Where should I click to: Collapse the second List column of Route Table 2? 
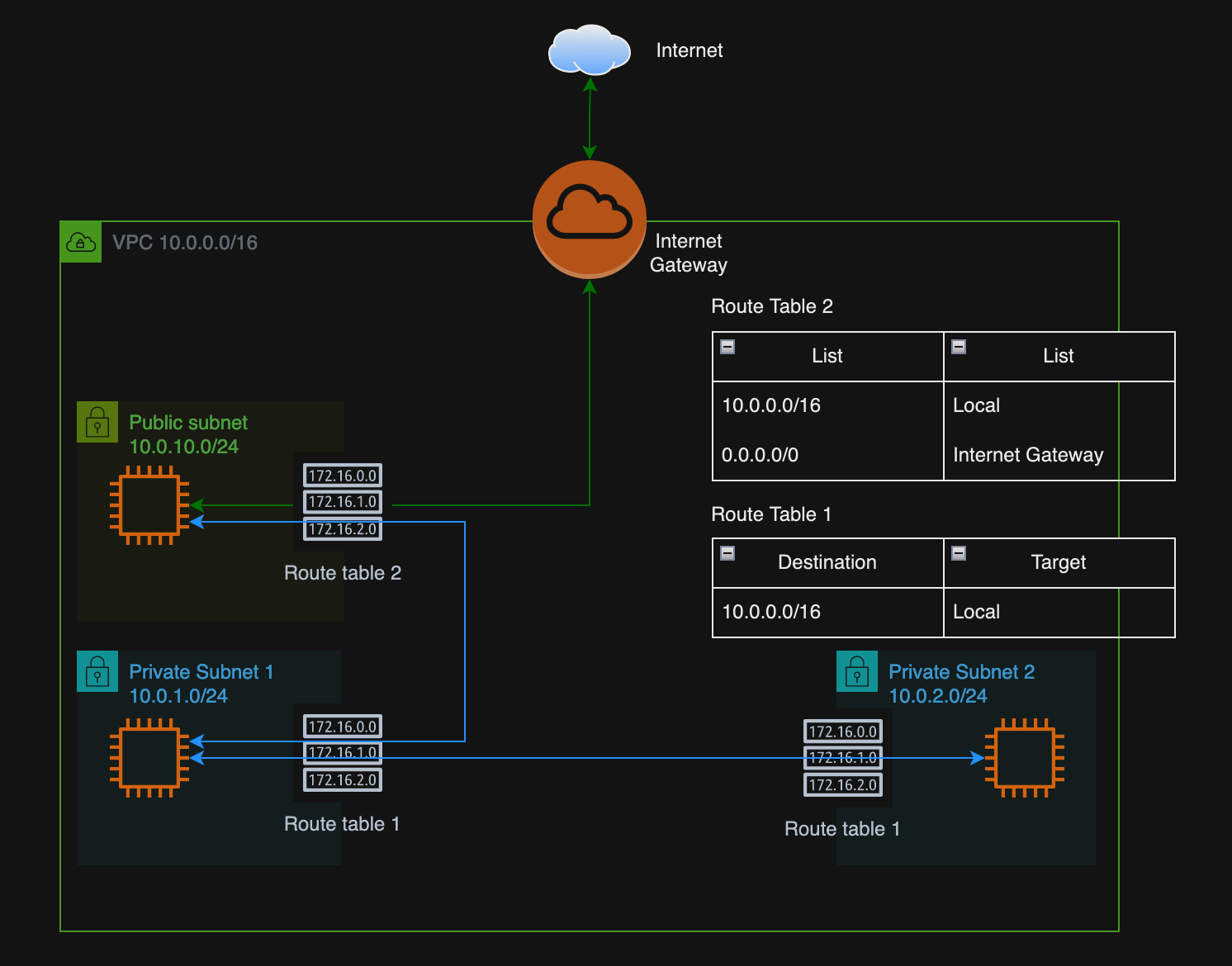[x=958, y=347]
